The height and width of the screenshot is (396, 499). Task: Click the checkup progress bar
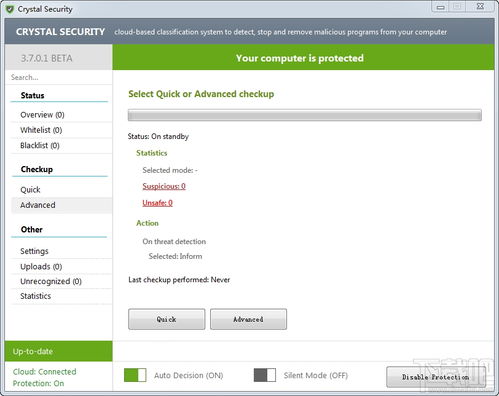click(305, 115)
